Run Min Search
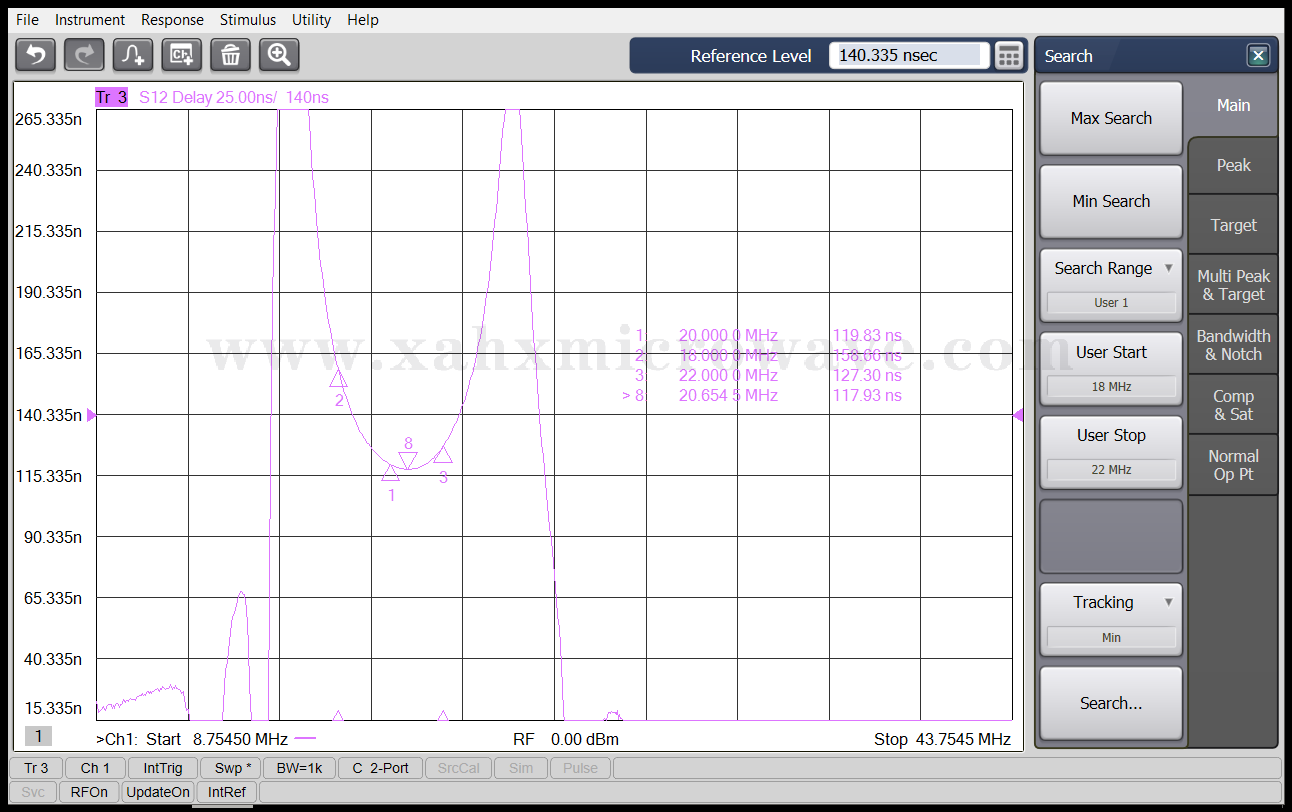This screenshot has width=1292, height=812. pyautogui.click(x=1111, y=201)
